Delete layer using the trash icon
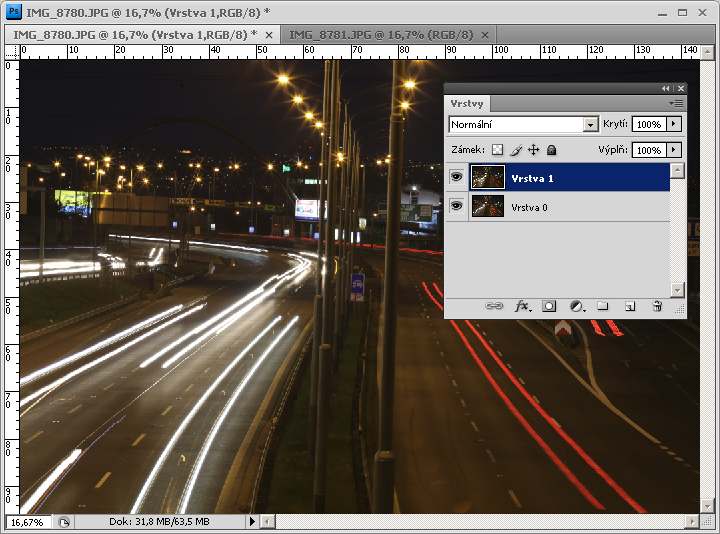The image size is (720, 534). coord(657,306)
